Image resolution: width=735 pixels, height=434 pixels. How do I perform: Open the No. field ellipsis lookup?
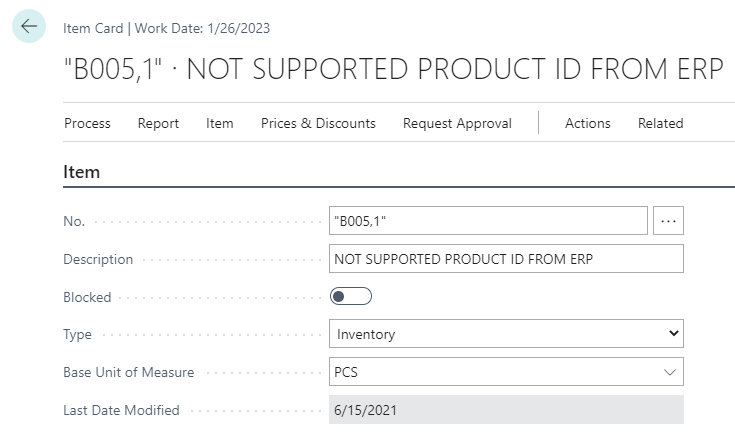pyautogui.click(x=668, y=221)
